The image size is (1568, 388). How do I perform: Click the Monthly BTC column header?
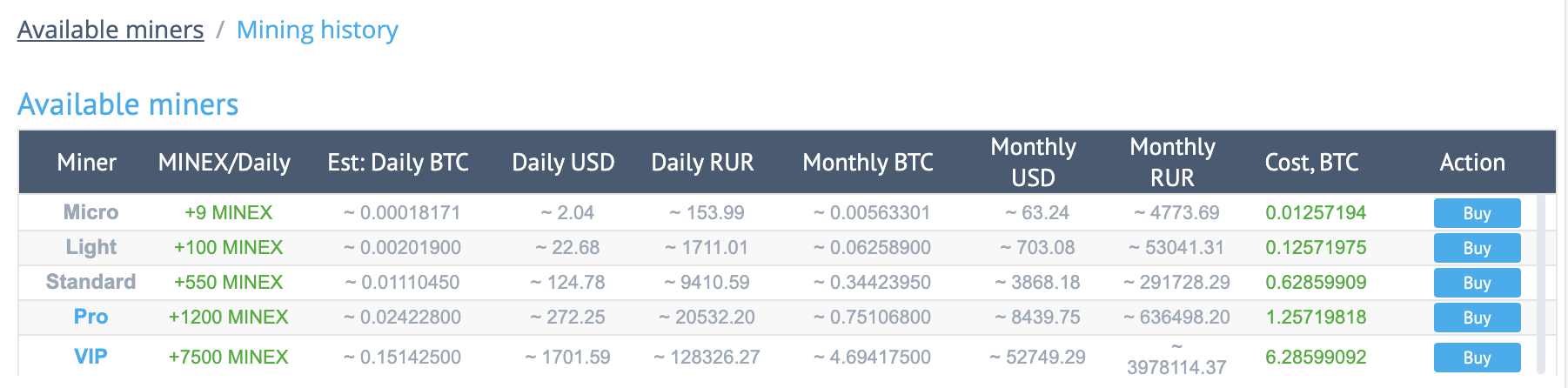(x=868, y=163)
